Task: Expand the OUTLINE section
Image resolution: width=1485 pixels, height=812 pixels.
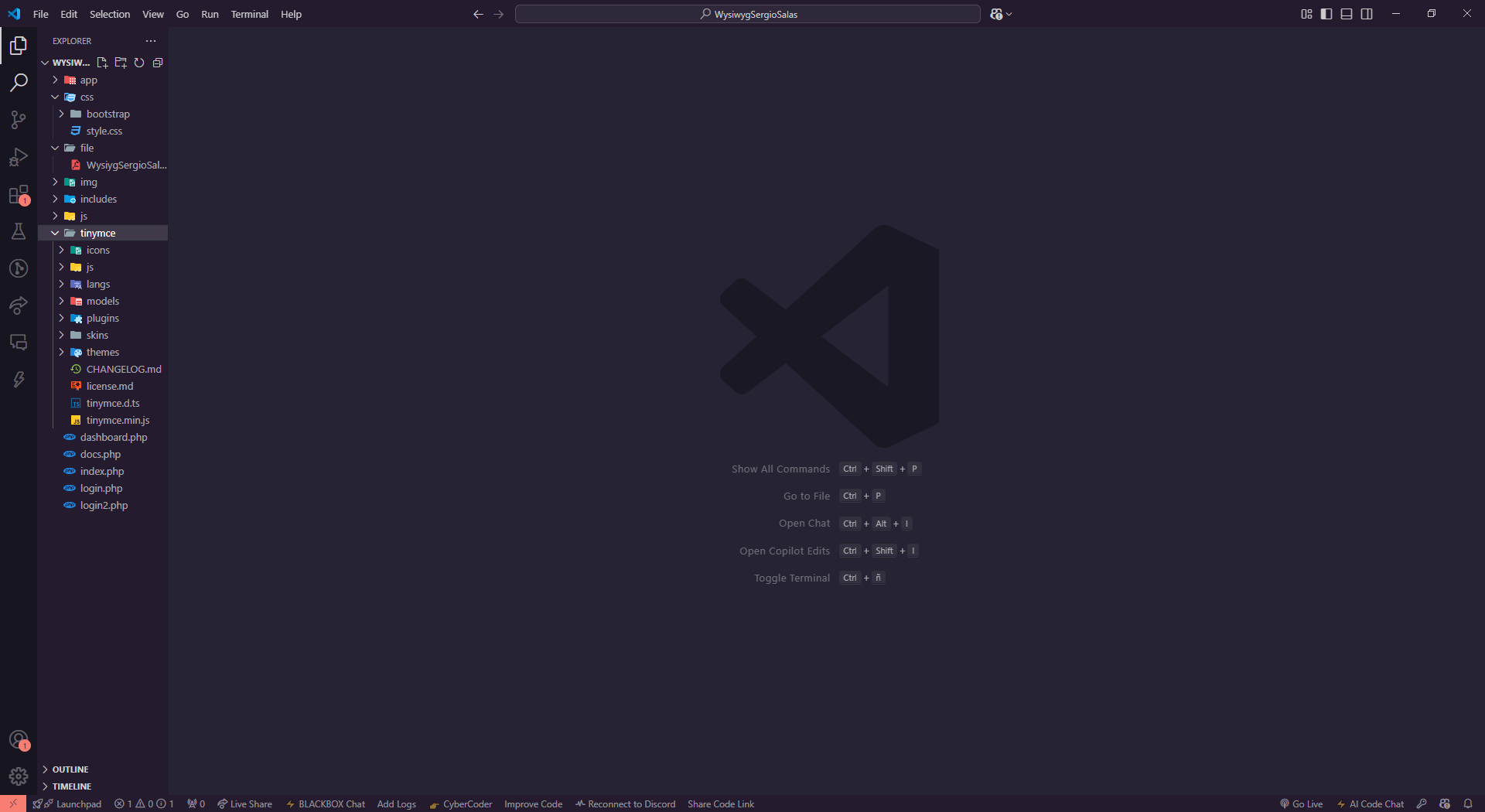Action: pyautogui.click(x=104, y=769)
